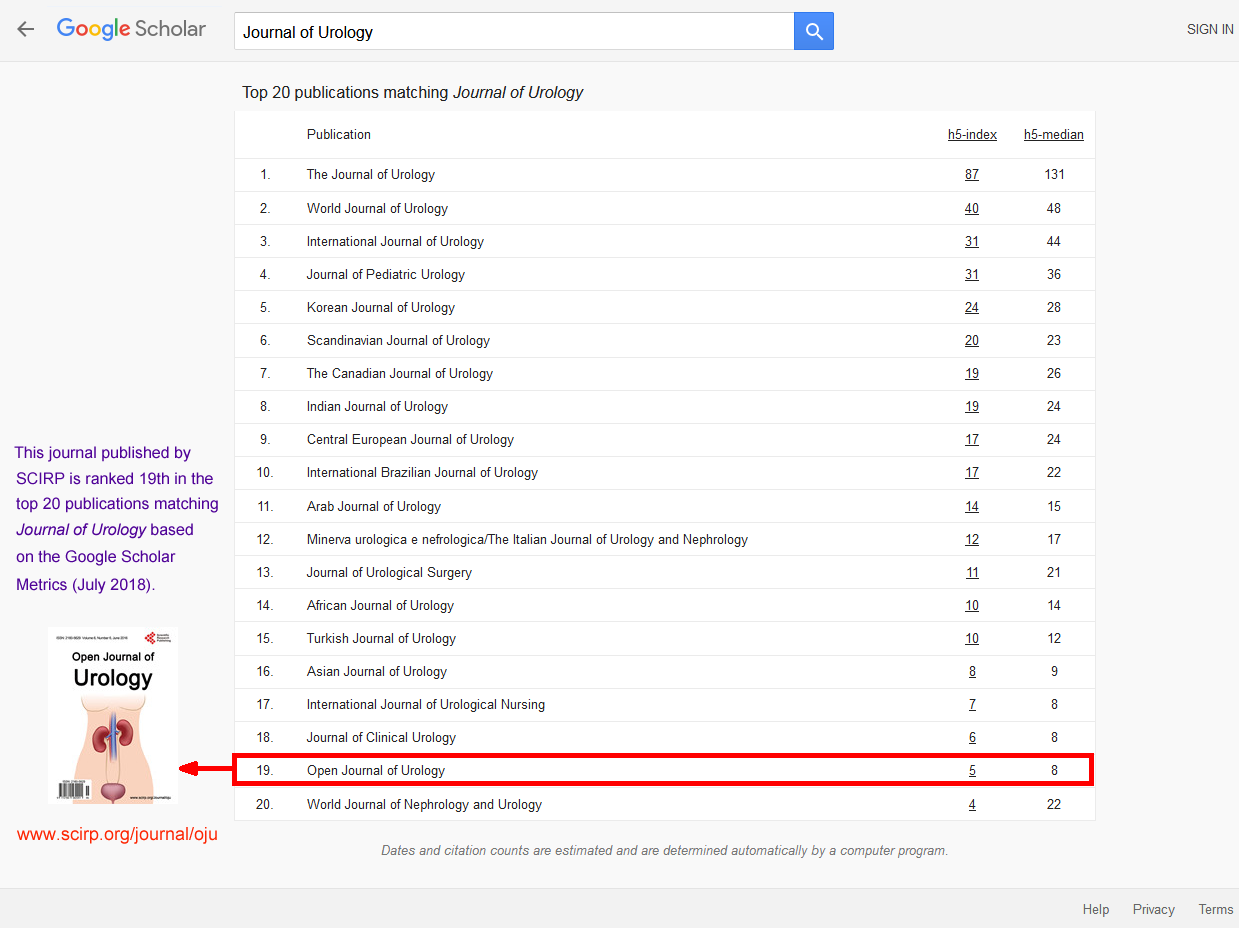Click the www.scirp.org/journal/oju link
The width and height of the screenshot is (1239, 928).
[117, 834]
